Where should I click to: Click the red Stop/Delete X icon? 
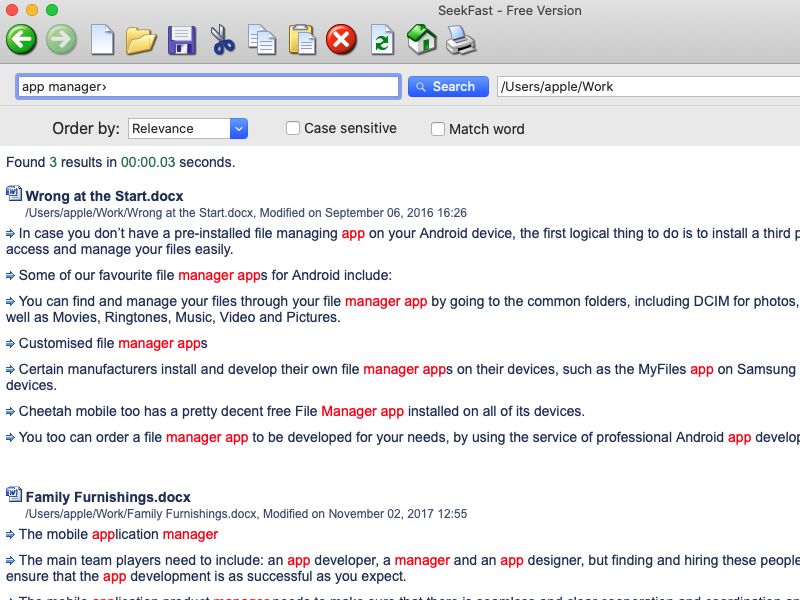coord(341,39)
